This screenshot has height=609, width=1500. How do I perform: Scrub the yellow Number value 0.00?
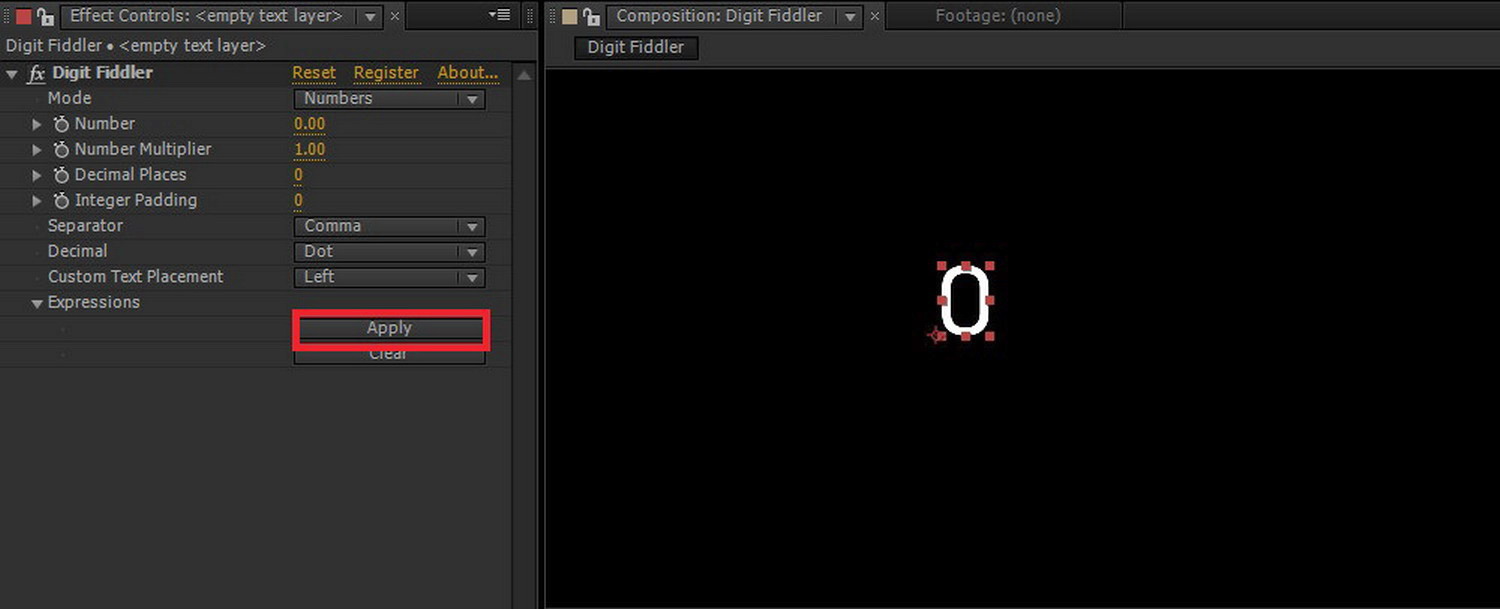pyautogui.click(x=310, y=123)
